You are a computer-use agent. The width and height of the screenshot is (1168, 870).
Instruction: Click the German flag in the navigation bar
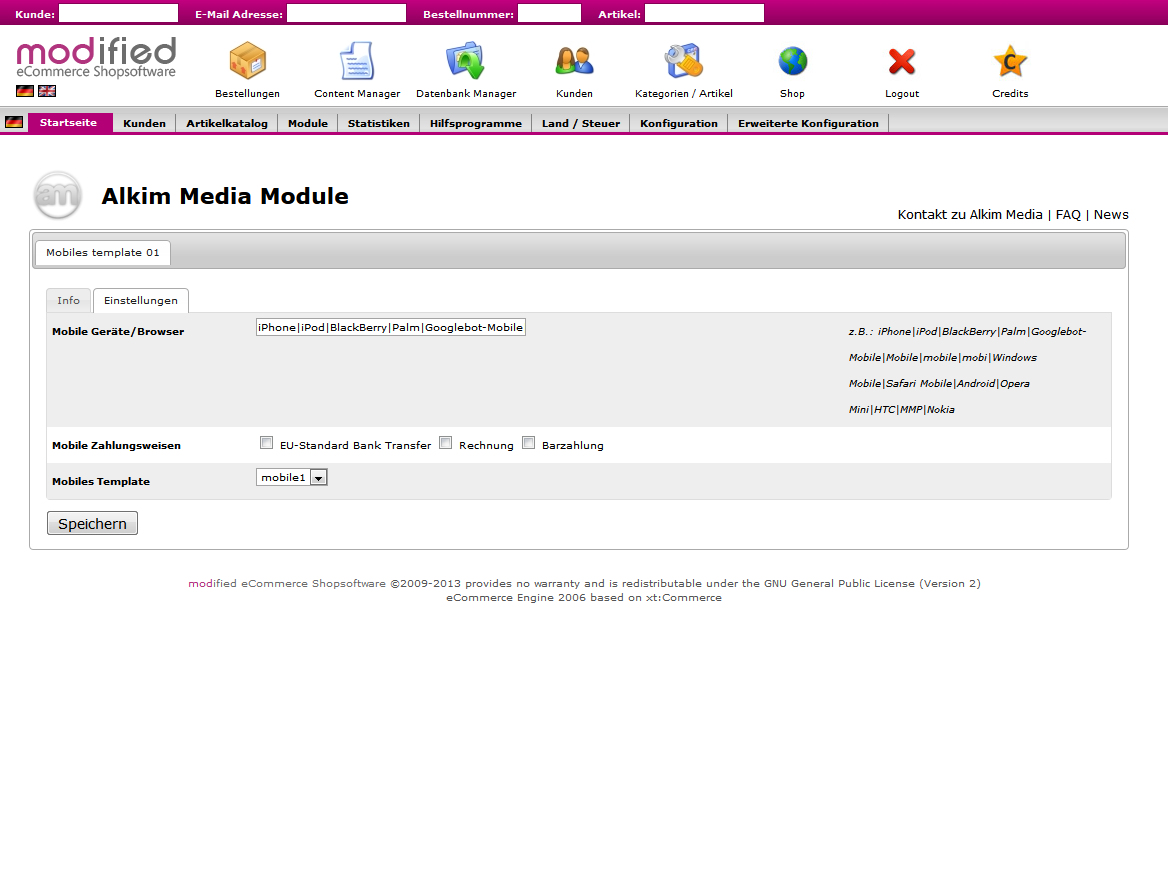pos(14,122)
